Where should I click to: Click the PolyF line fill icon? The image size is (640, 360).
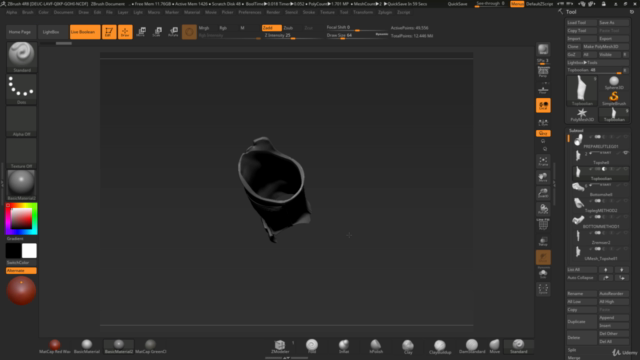point(543,225)
